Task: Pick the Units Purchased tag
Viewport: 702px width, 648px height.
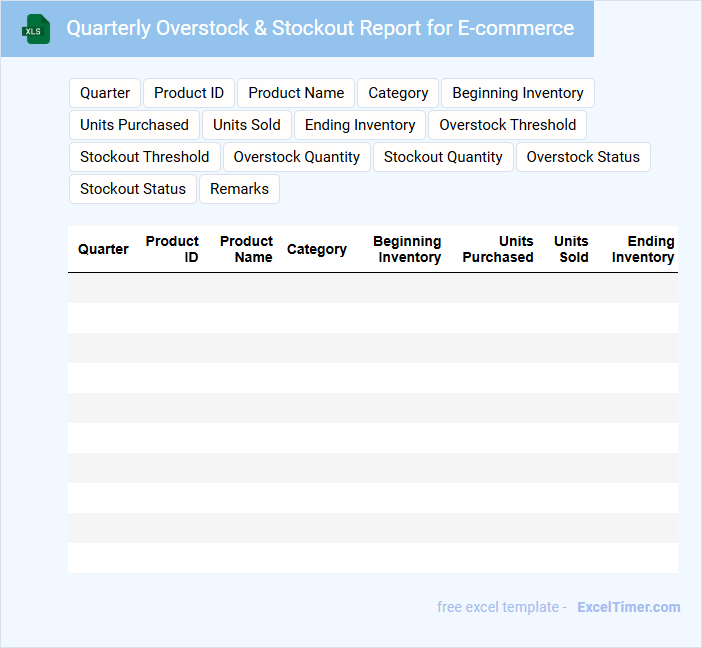Action: click(134, 125)
